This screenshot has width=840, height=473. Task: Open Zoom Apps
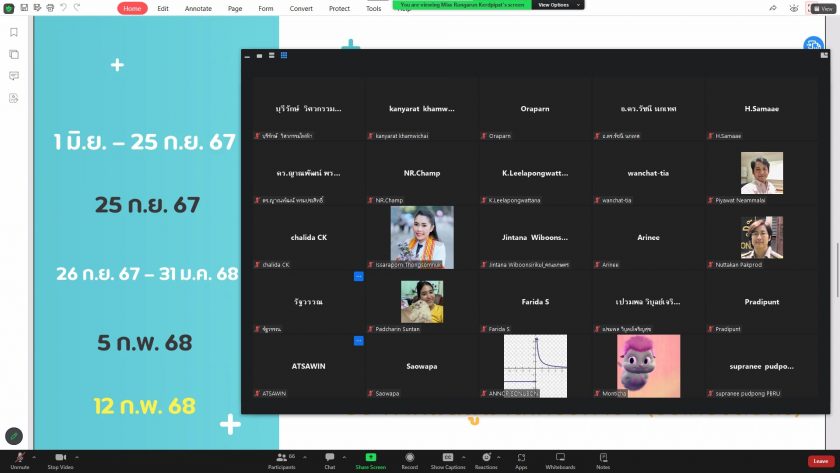[521, 459]
